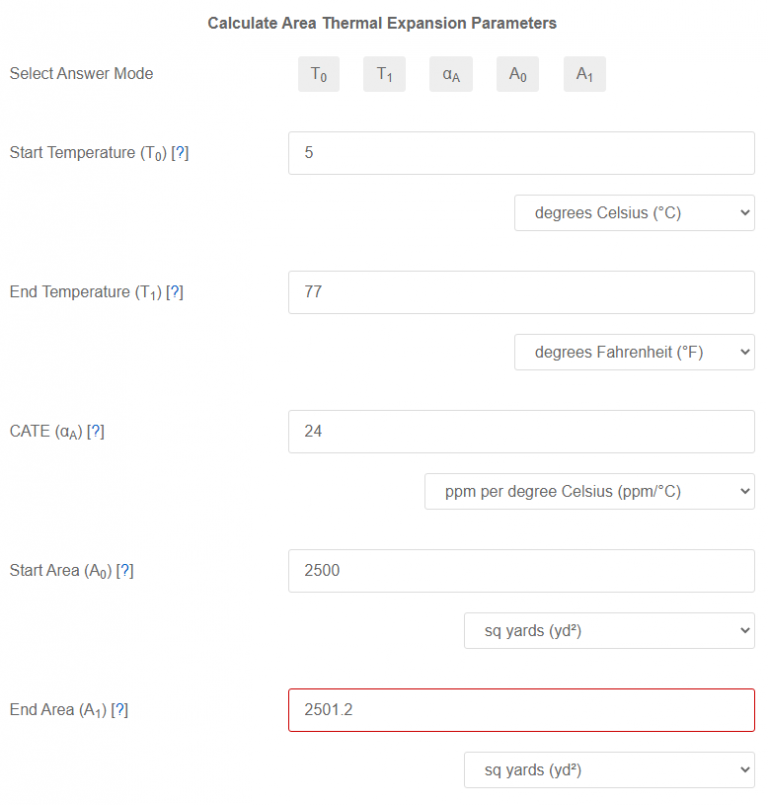The image size is (768, 805).
Task: Select the T₁ answer mode
Action: tap(384, 73)
